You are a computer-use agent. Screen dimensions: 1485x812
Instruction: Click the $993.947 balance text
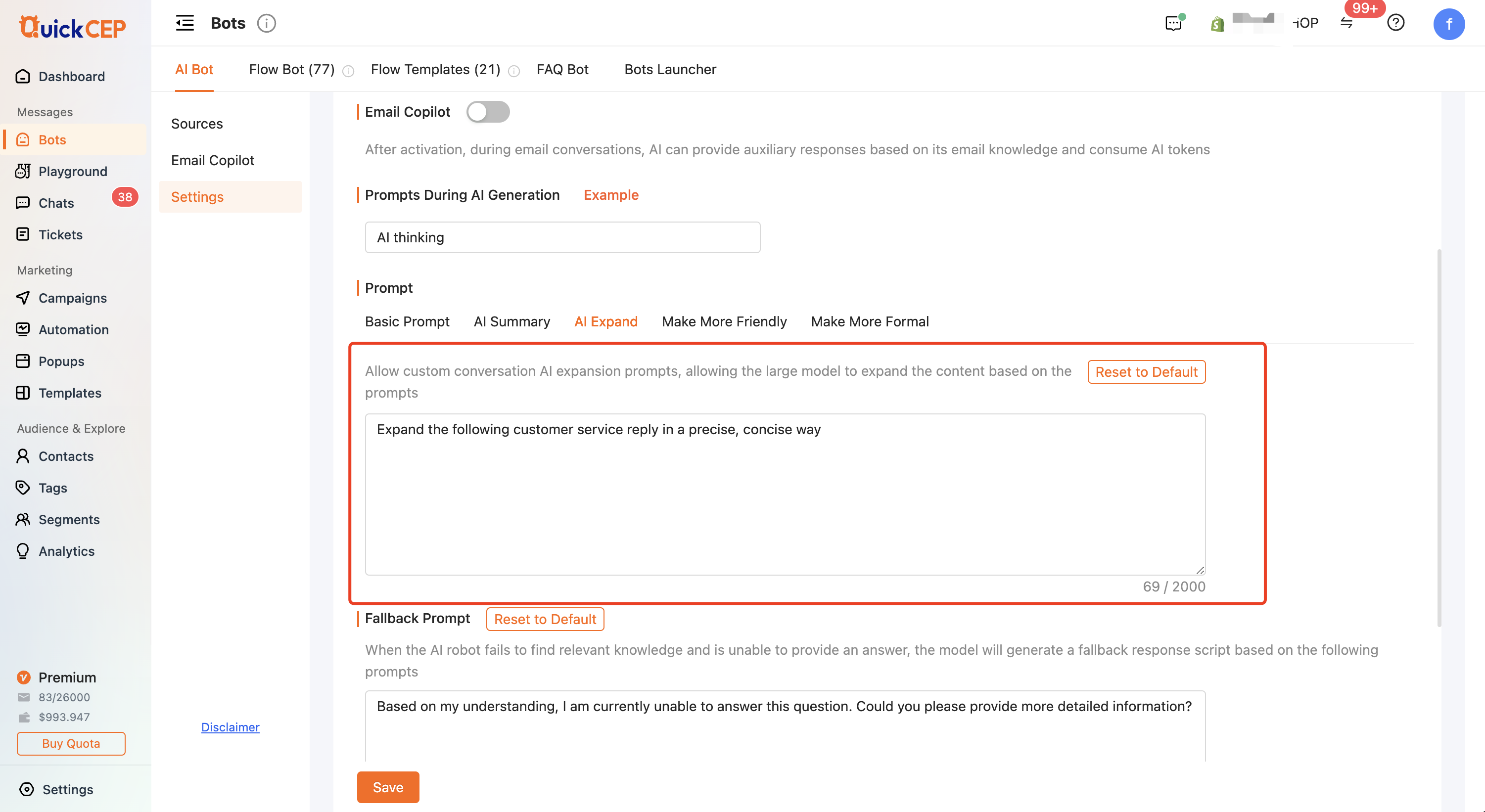point(64,718)
